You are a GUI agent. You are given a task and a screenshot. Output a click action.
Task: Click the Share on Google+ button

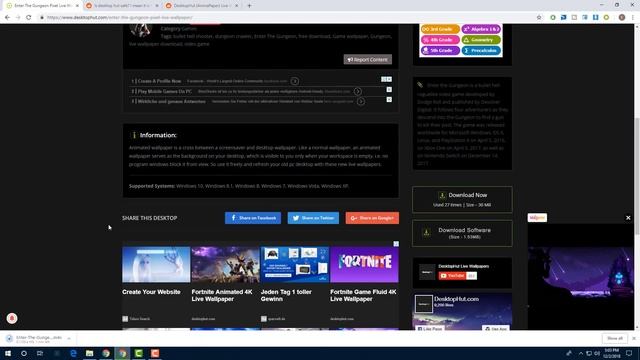(372, 218)
